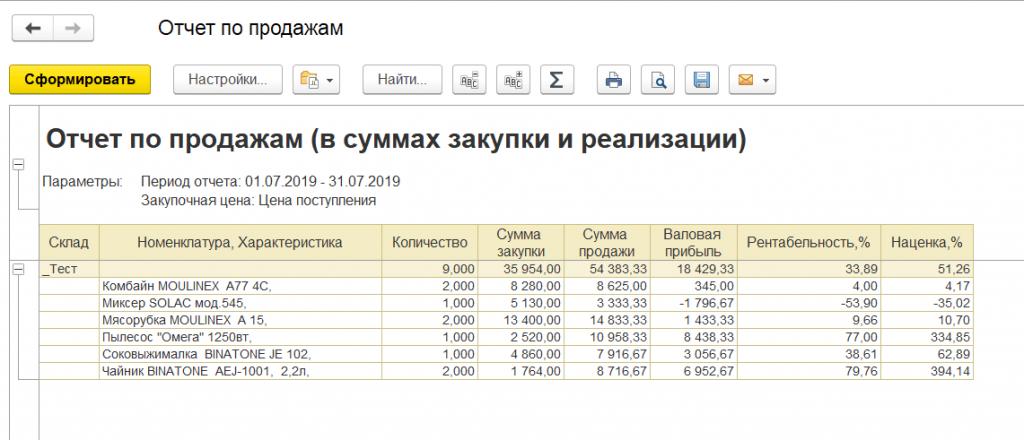This screenshot has width=1024, height=440.
Task: Click total markup value 51,26
Action: (927, 269)
